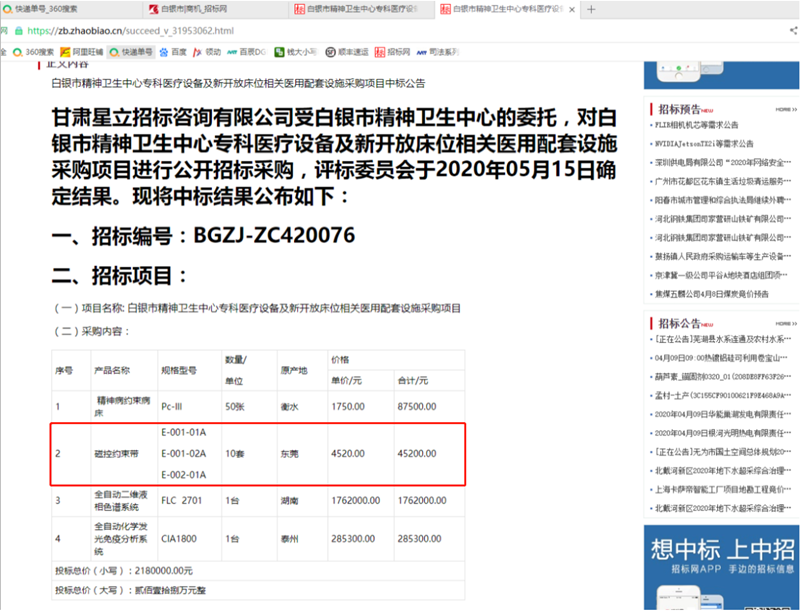Switch to the 快递单号_360搜索 tab

[65, 9]
